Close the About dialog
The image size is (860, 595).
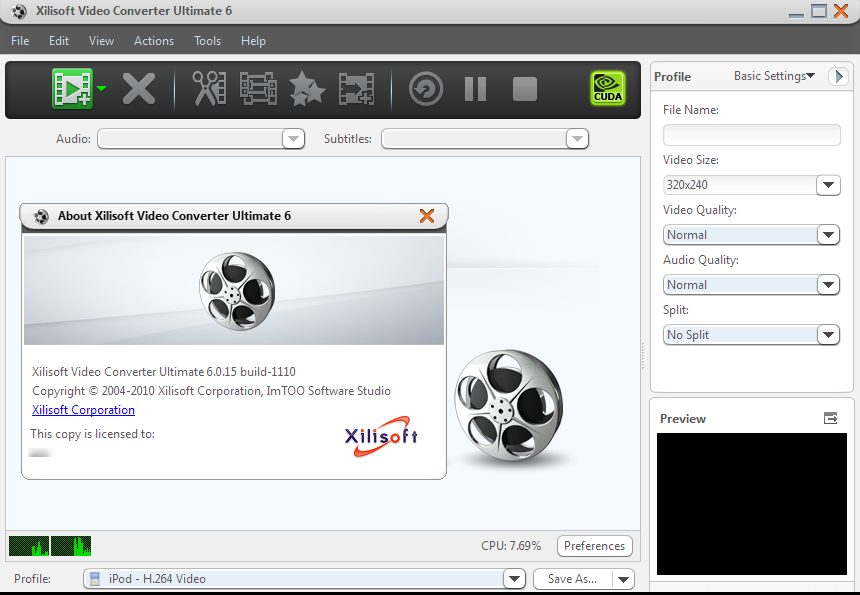(427, 216)
